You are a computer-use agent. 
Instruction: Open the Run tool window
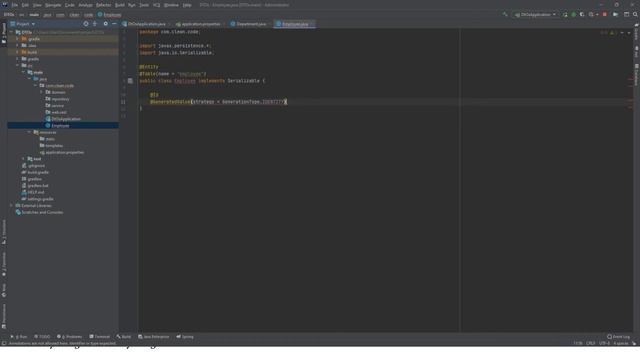[19, 337]
